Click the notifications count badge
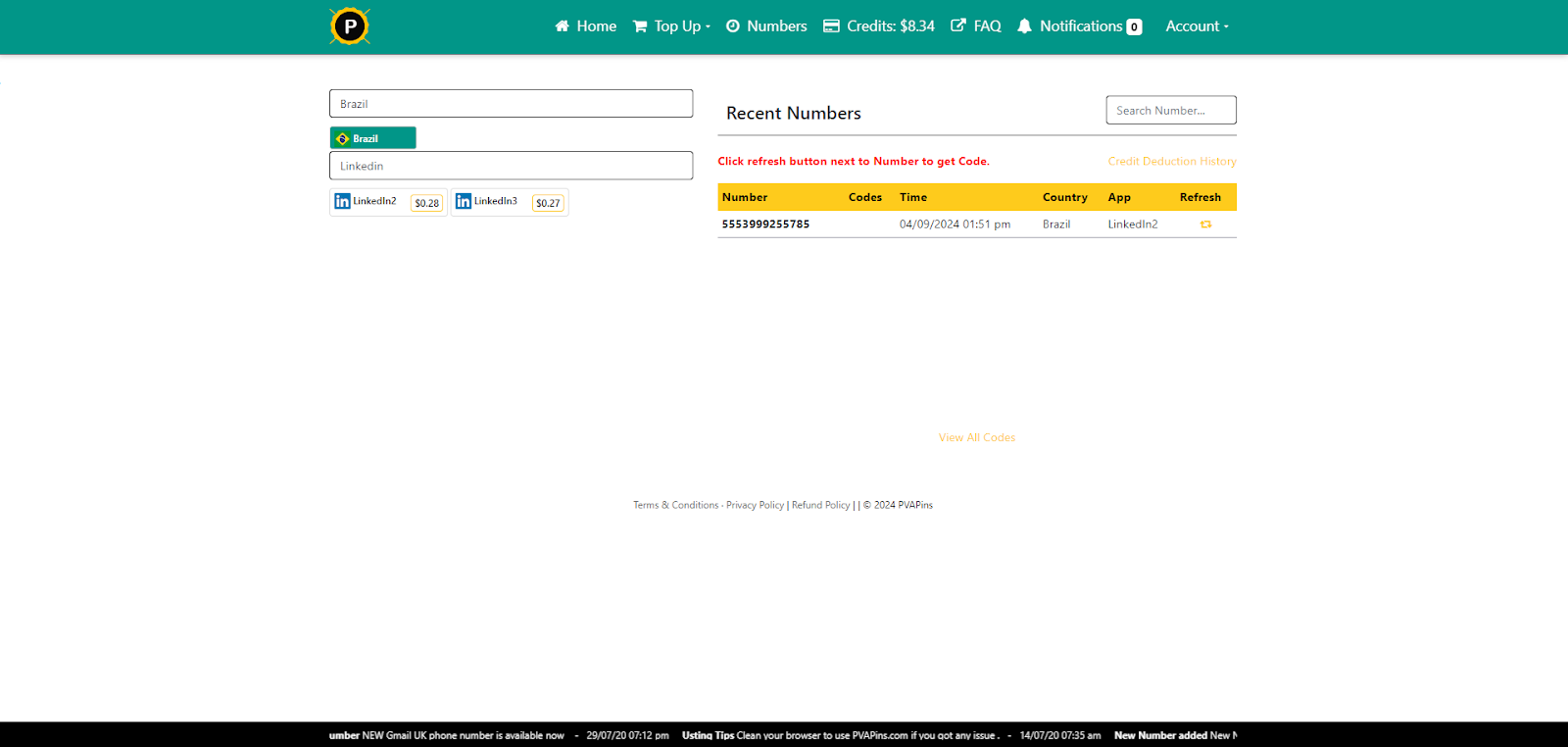The width and height of the screenshot is (1568, 747). 1134,27
